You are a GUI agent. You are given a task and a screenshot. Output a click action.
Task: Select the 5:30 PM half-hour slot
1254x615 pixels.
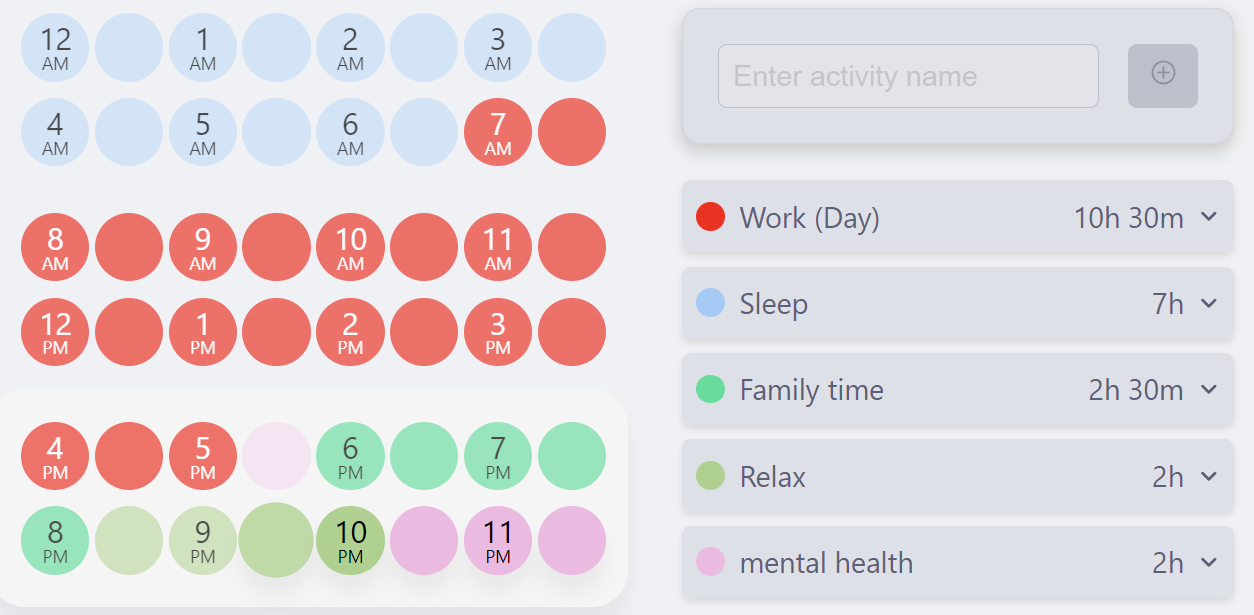(x=277, y=456)
